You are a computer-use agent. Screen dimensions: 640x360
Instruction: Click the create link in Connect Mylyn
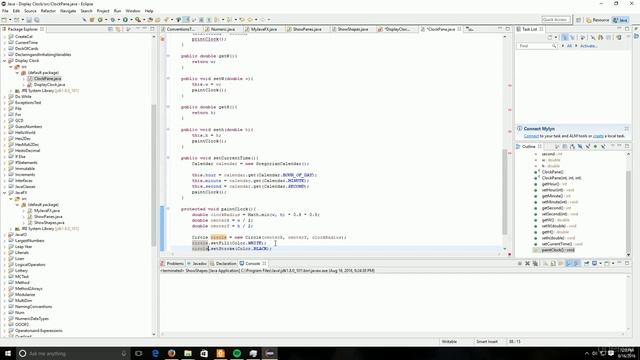(598, 136)
